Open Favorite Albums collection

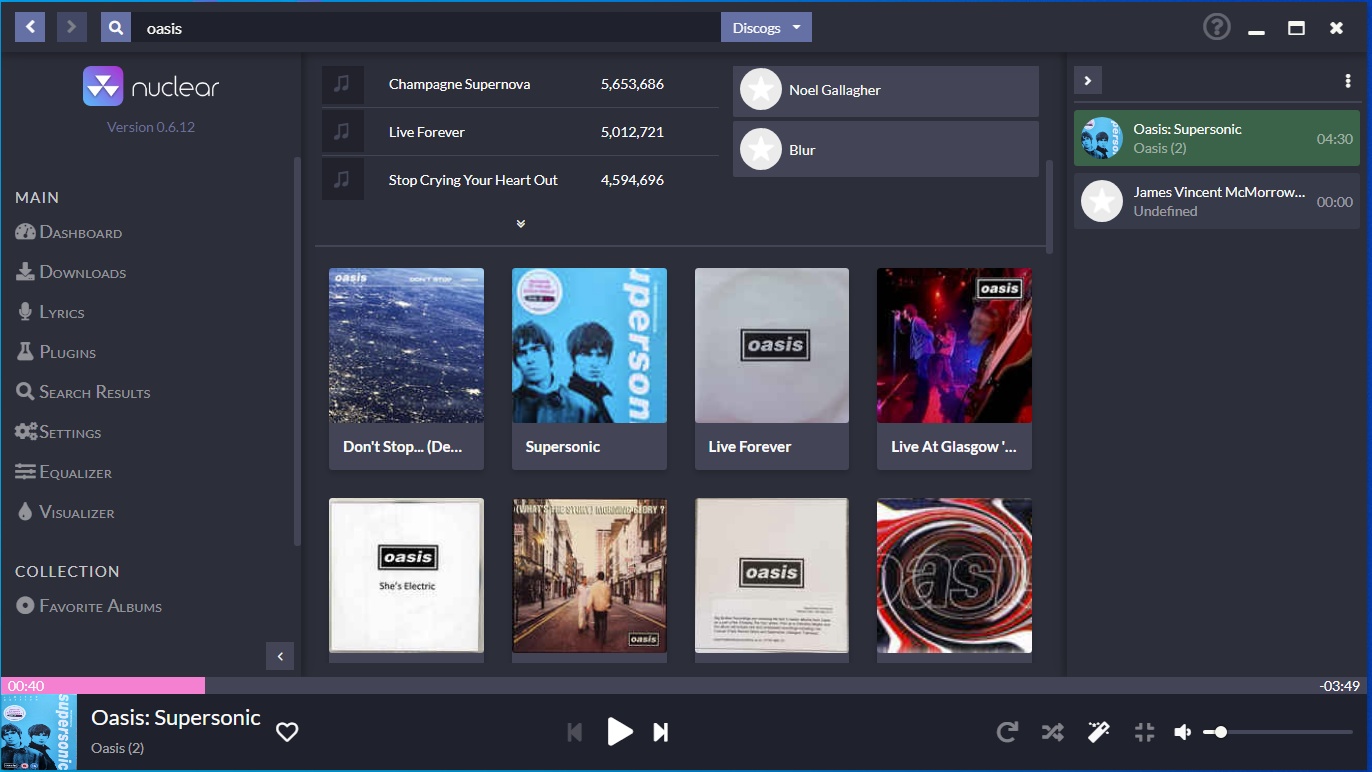click(89, 606)
